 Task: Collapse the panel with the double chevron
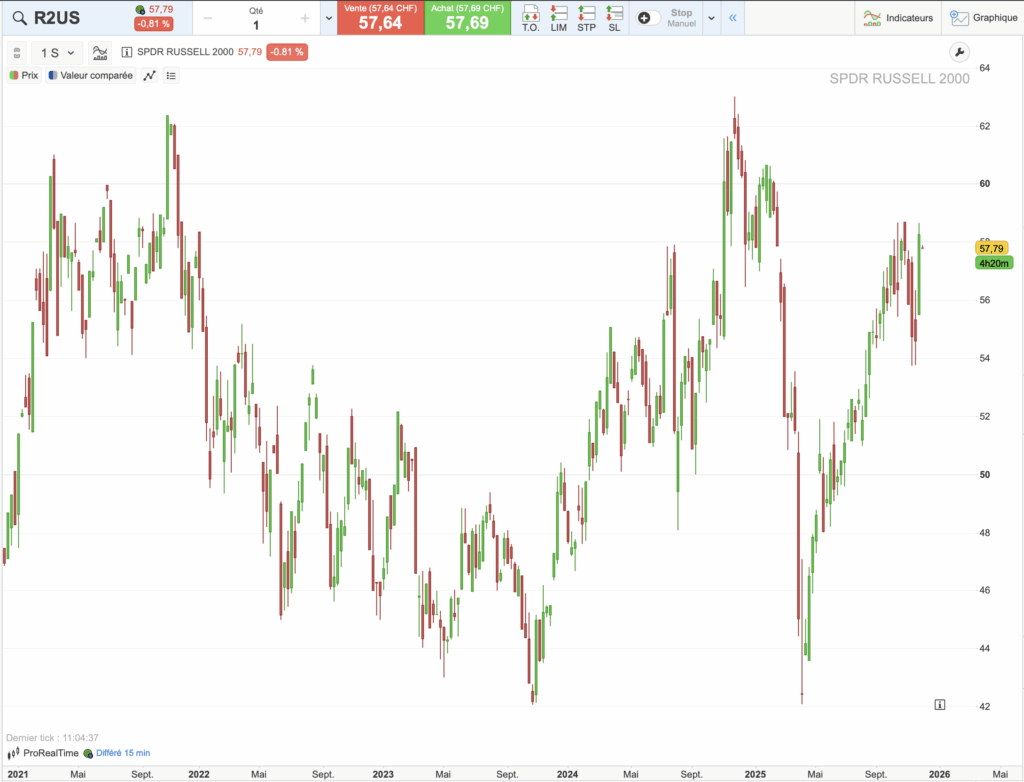click(733, 17)
